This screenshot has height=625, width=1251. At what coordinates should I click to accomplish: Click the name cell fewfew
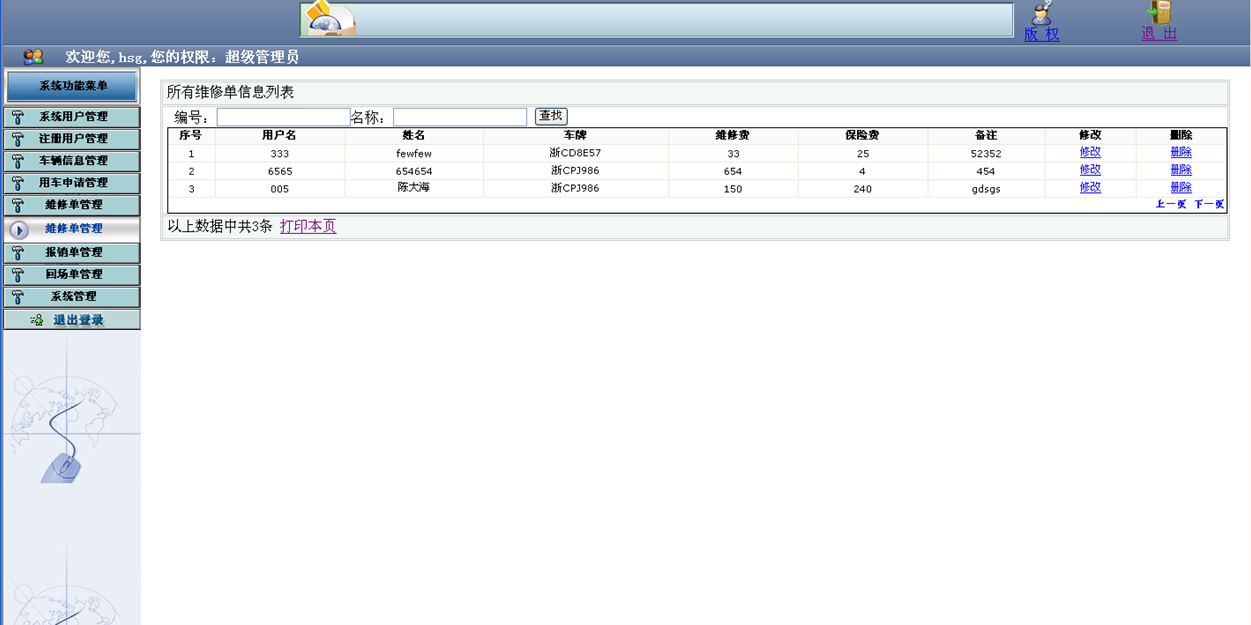coord(414,154)
